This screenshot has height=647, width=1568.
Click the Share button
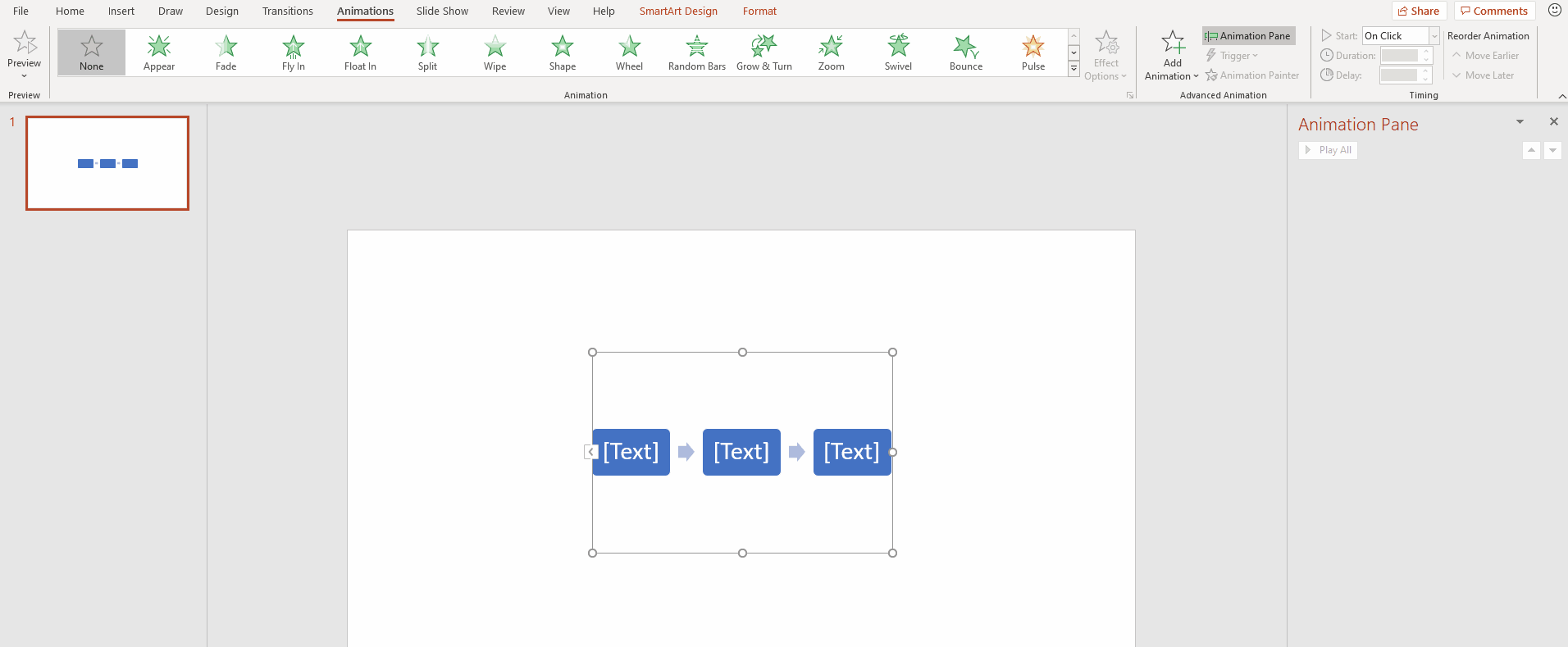[x=1419, y=11]
